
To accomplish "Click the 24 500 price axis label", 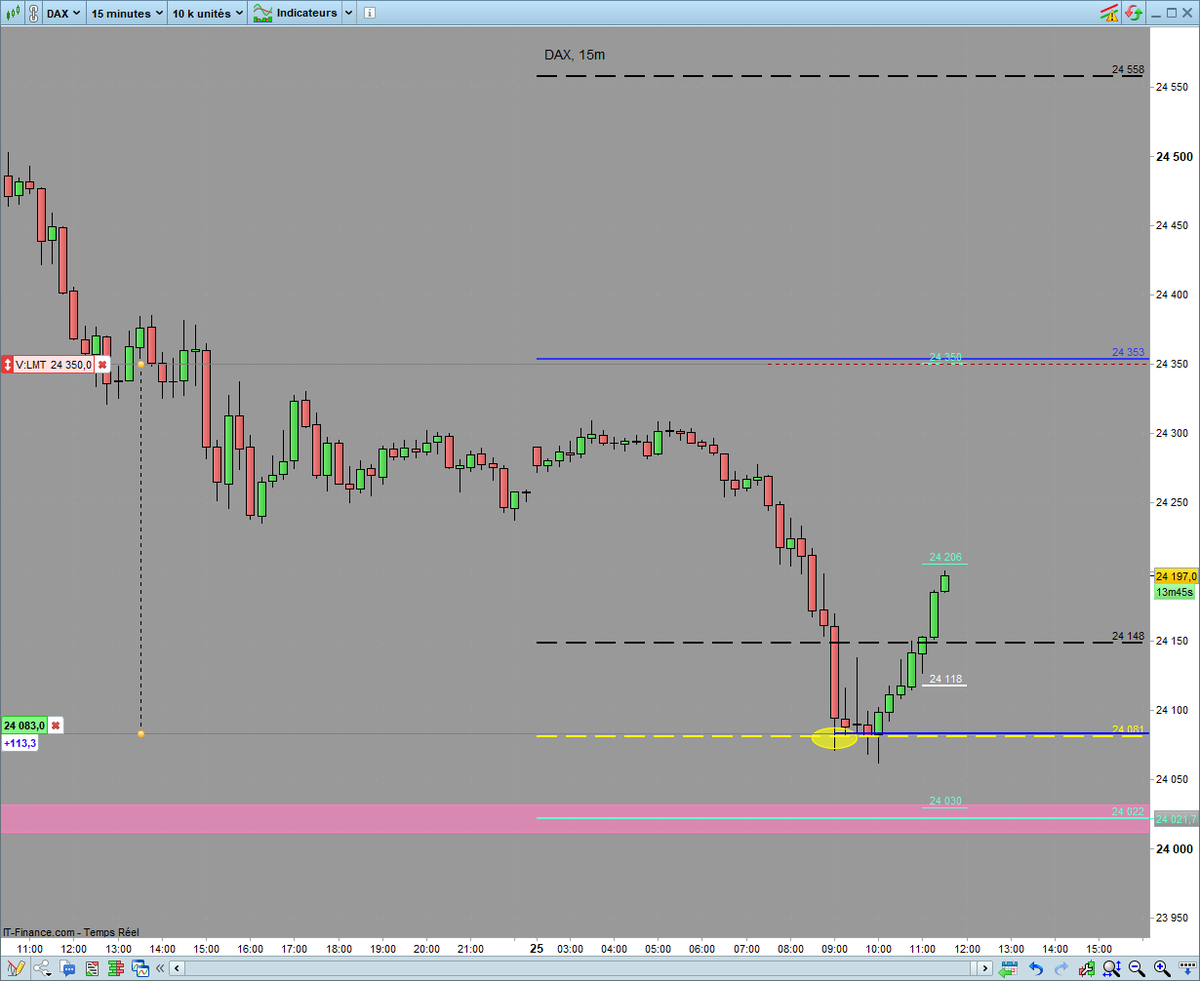I will pos(1173,156).
